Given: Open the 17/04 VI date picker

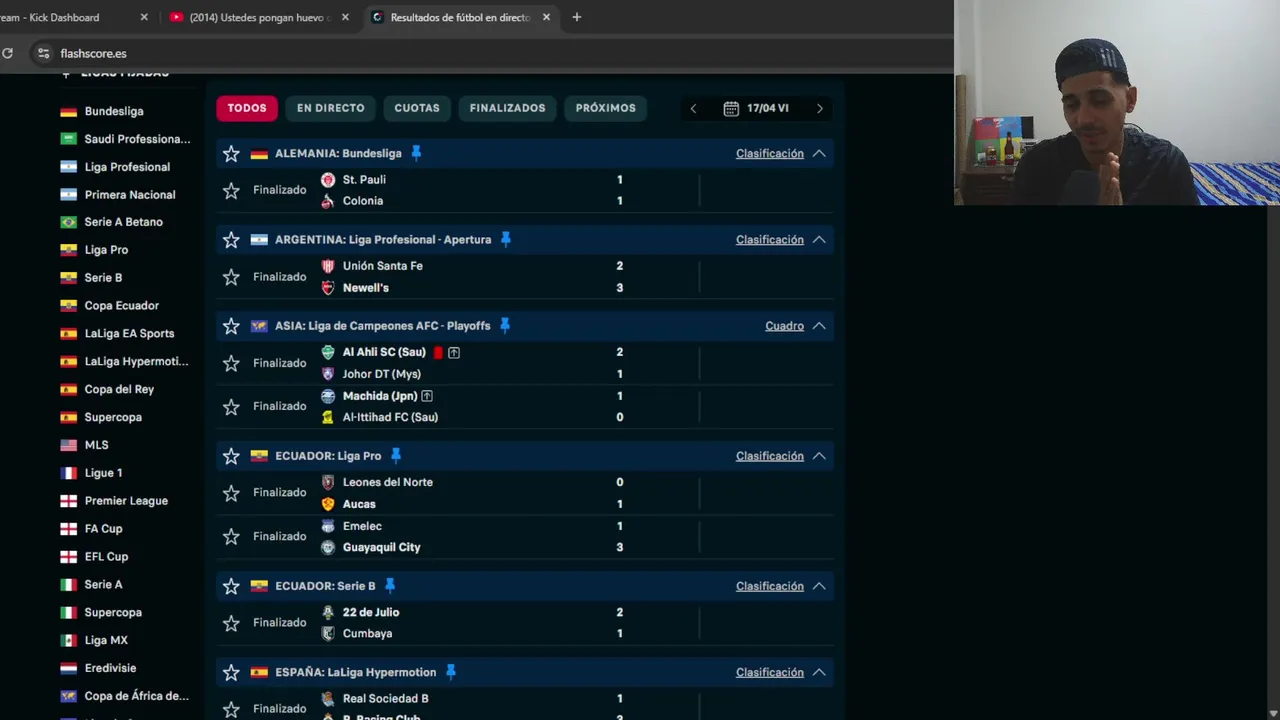Looking at the screenshot, I should click(x=756, y=108).
